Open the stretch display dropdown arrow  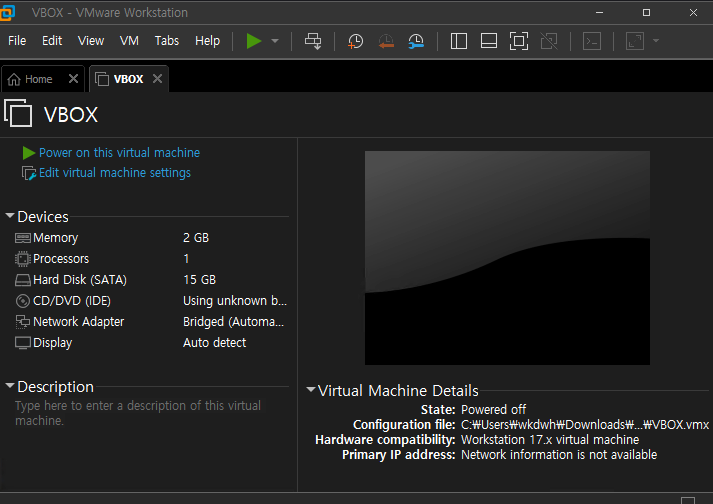(656, 41)
